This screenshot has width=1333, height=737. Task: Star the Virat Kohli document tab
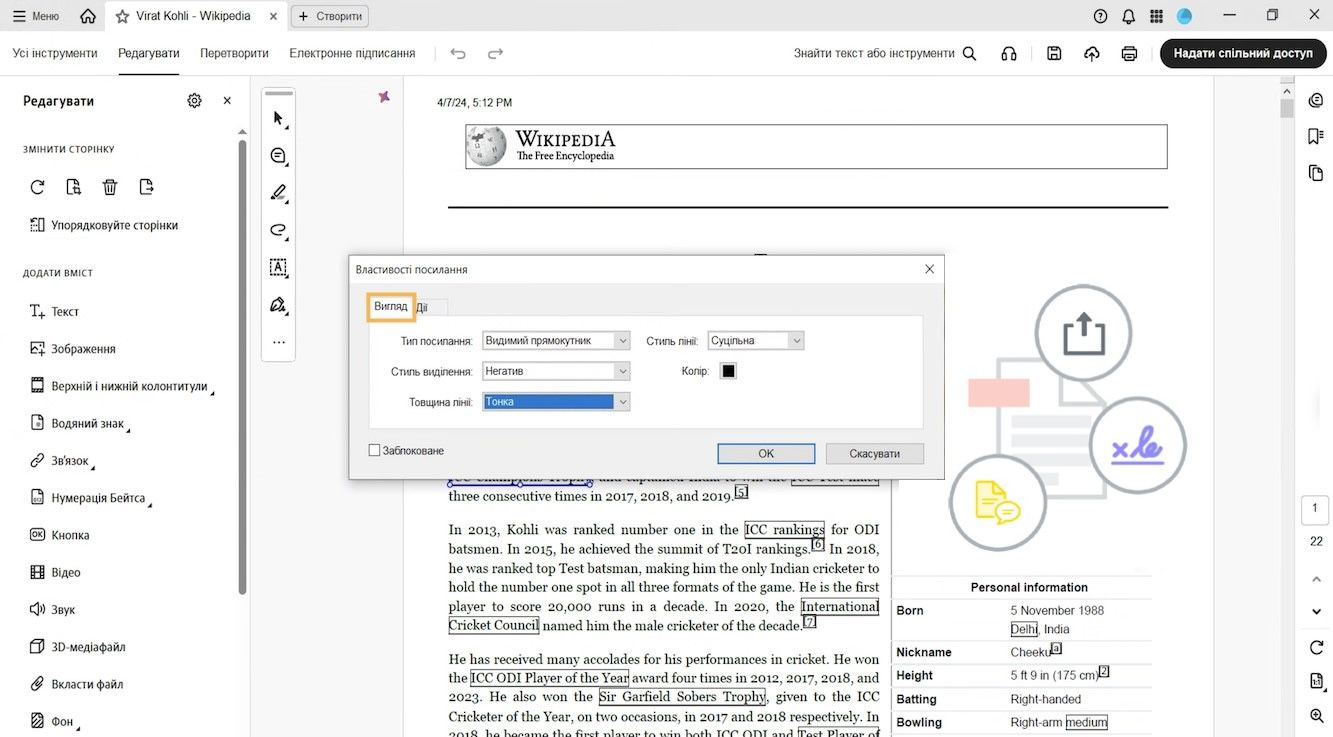[x=122, y=16]
